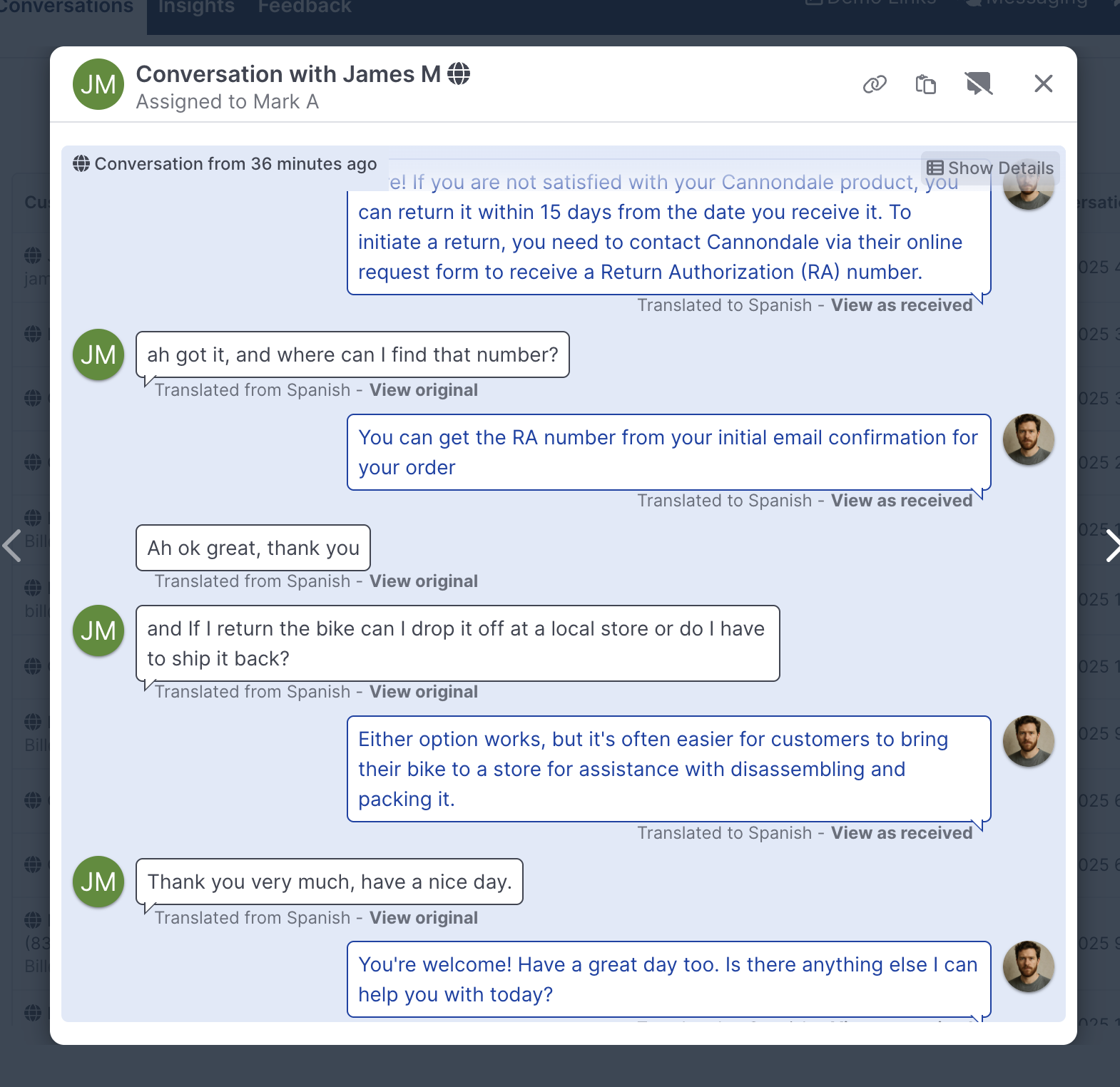
Task: Click the globe icon next to 'Conversation from'
Action: (81, 164)
